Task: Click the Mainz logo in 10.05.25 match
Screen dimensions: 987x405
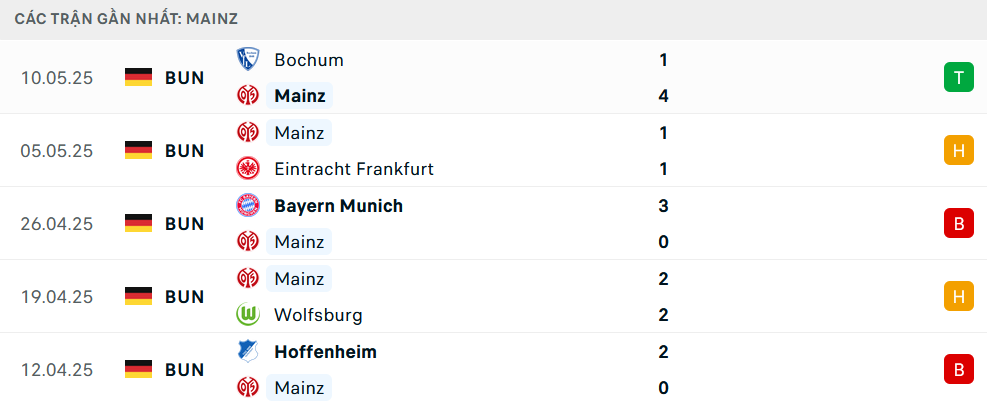Action: tap(248, 96)
